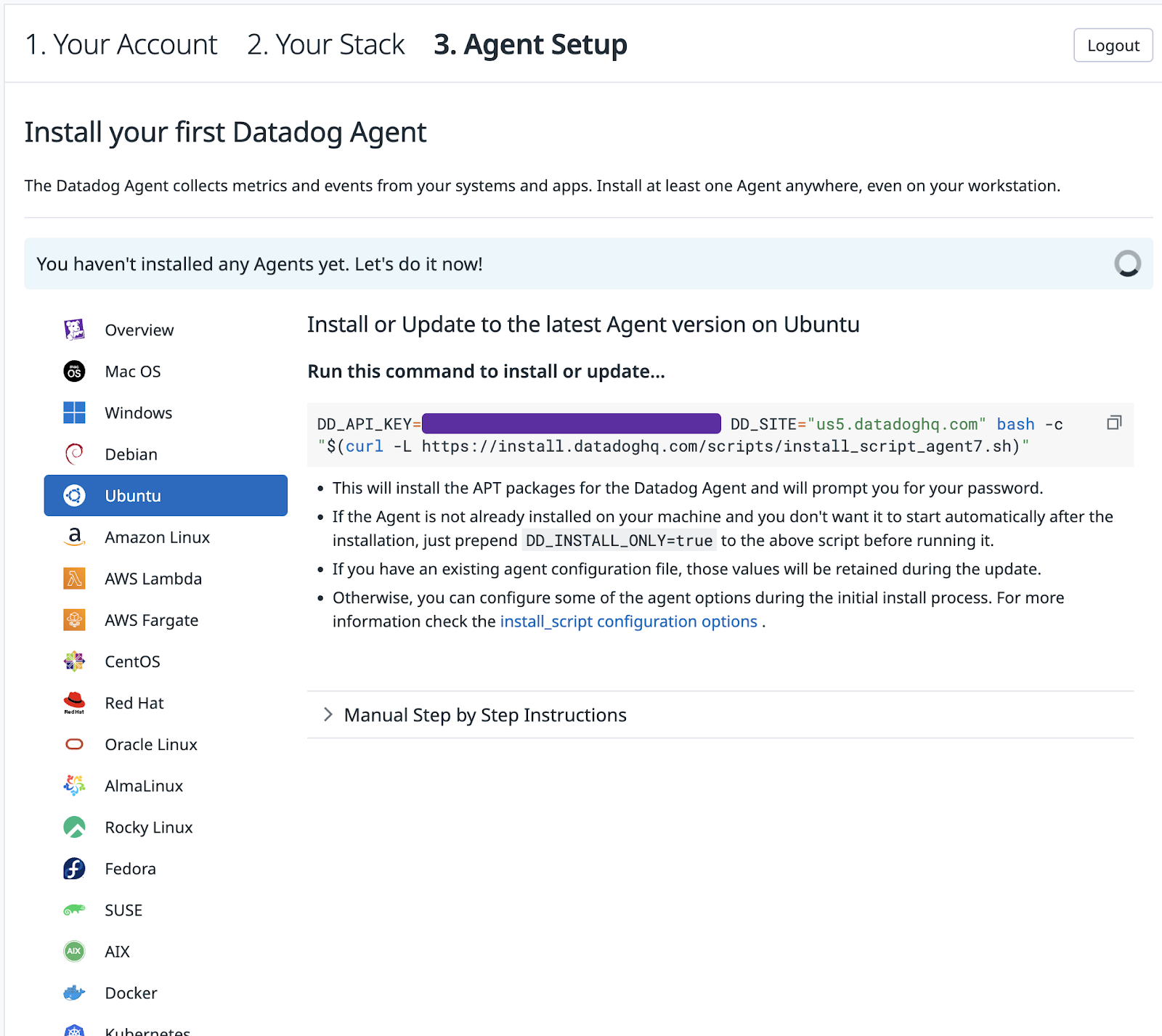Choose Amazon Linux platform
The width and height of the screenshot is (1162, 1036).
coord(166,537)
